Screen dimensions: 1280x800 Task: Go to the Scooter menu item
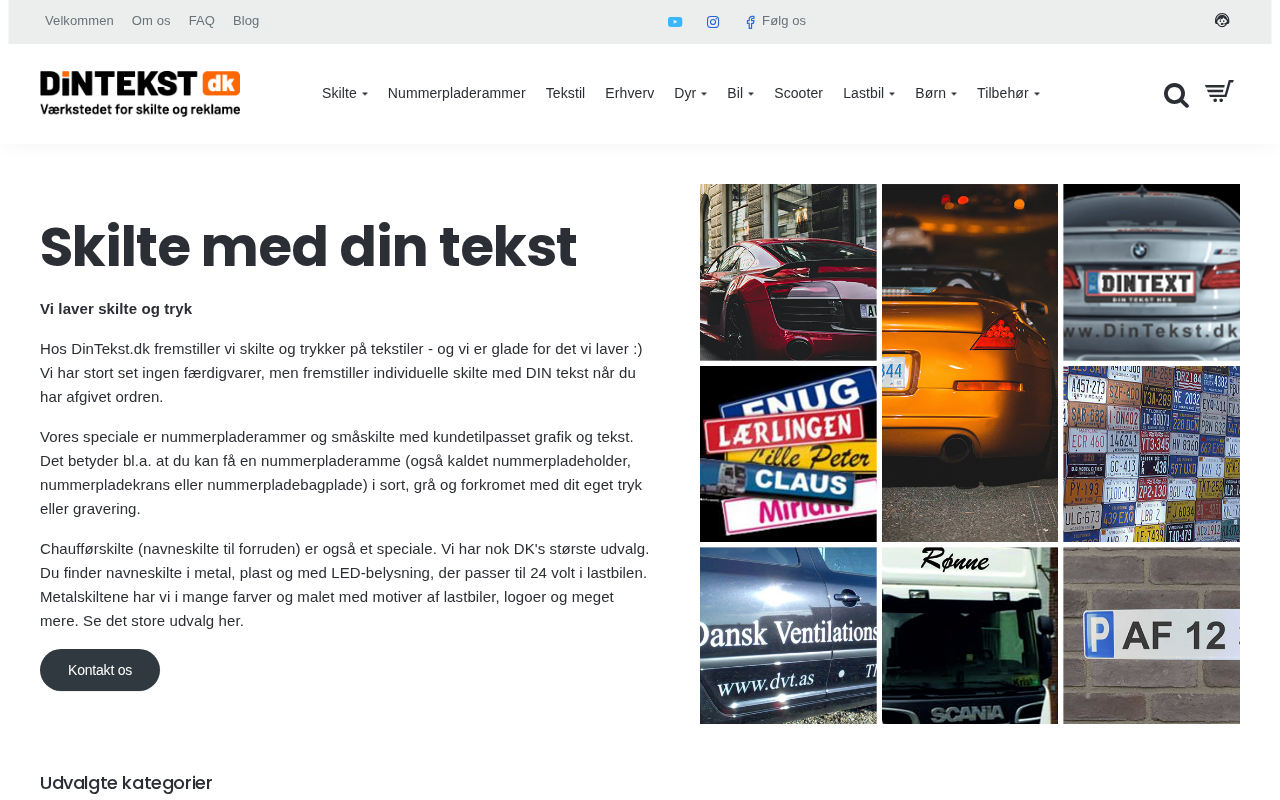point(798,93)
